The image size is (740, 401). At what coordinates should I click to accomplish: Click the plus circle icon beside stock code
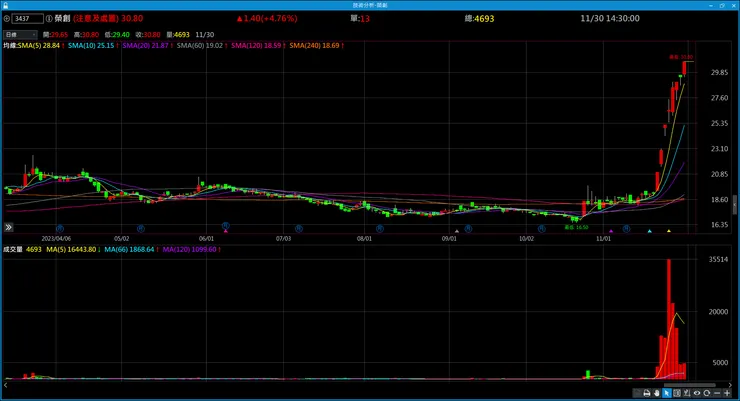(7, 18)
